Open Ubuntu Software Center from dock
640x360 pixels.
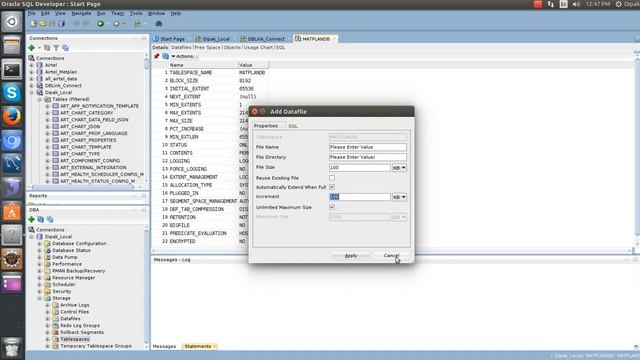click(11, 212)
